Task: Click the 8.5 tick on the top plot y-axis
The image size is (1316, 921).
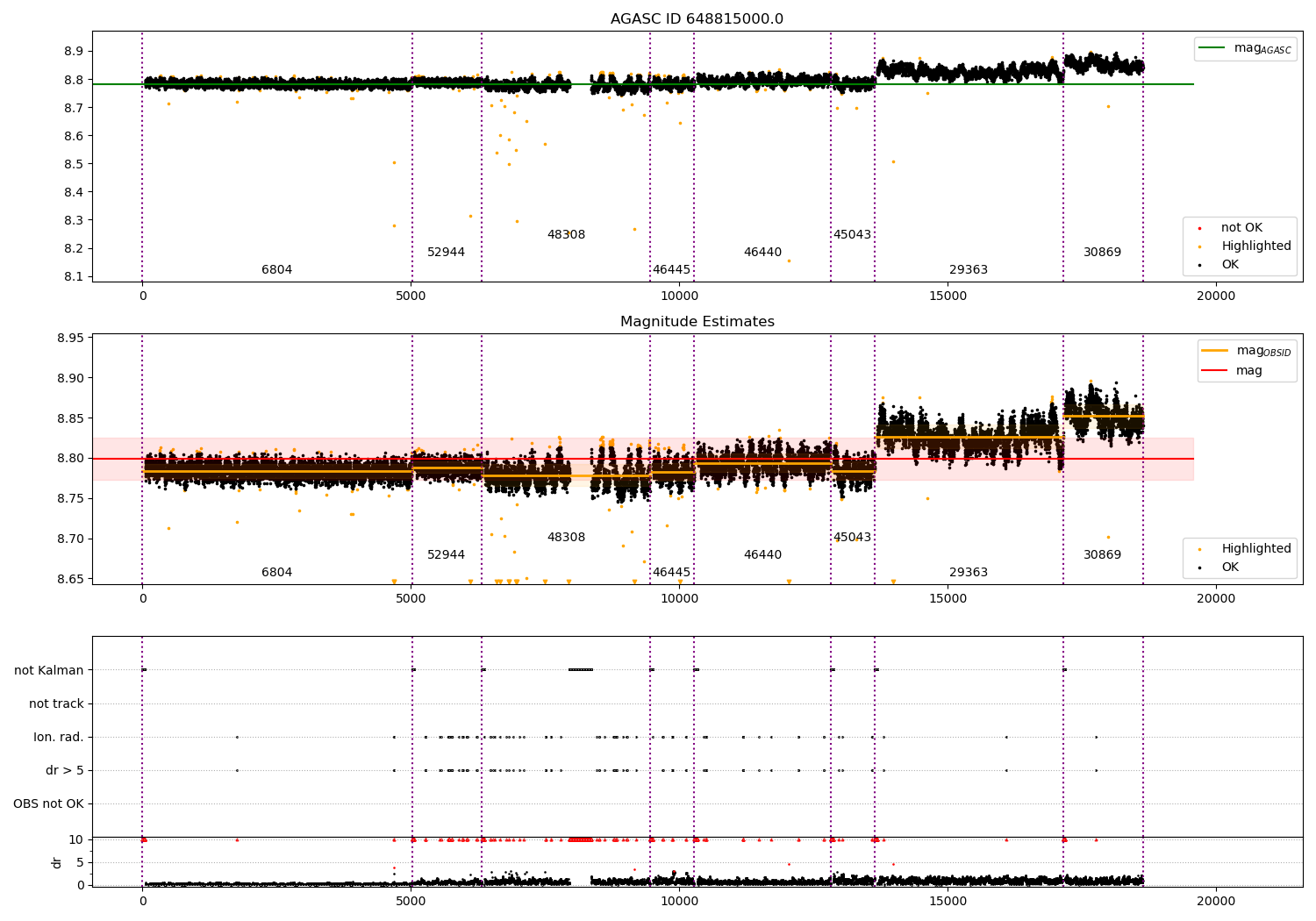Action: point(74,164)
